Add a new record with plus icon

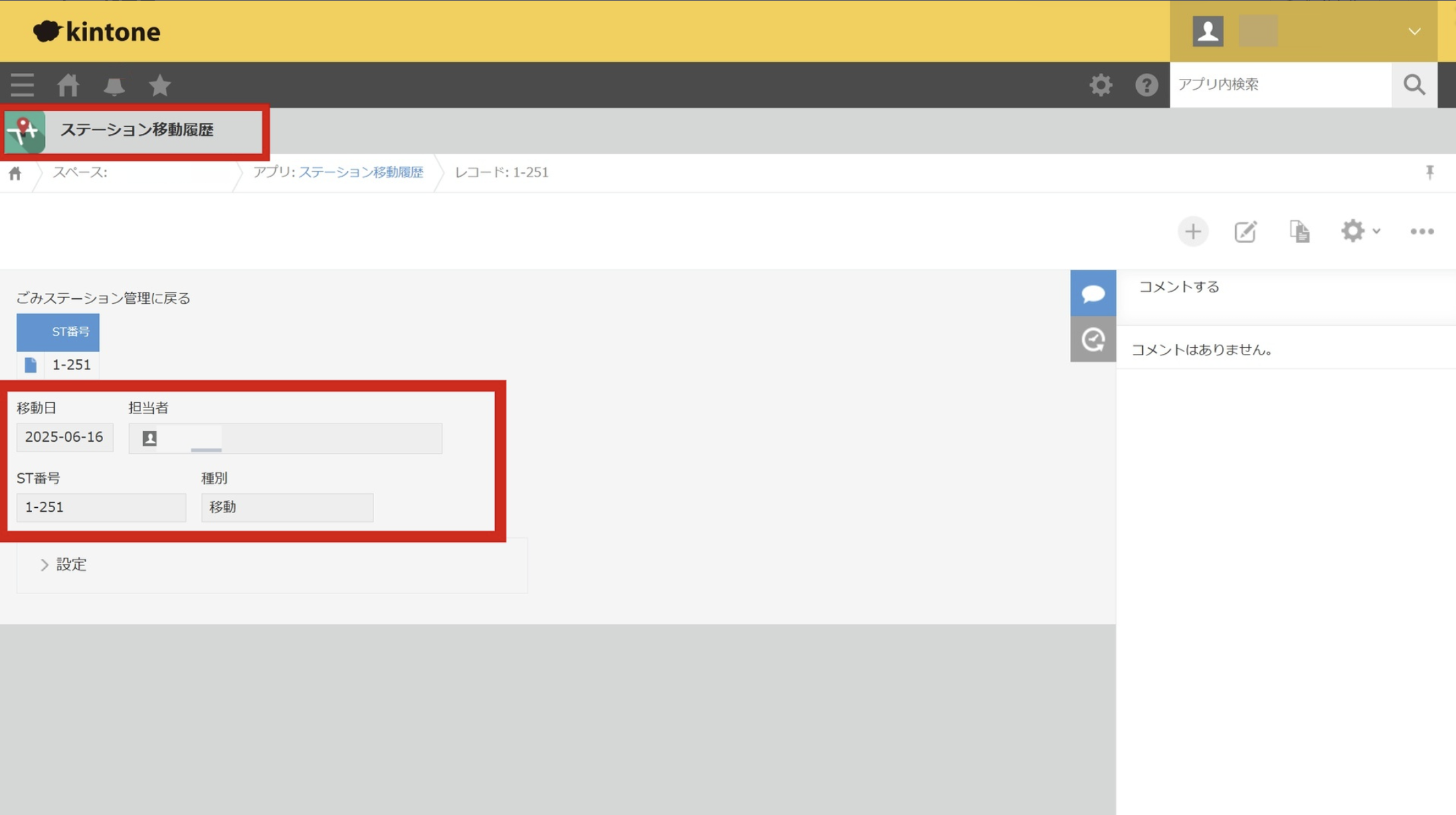pyautogui.click(x=1192, y=232)
